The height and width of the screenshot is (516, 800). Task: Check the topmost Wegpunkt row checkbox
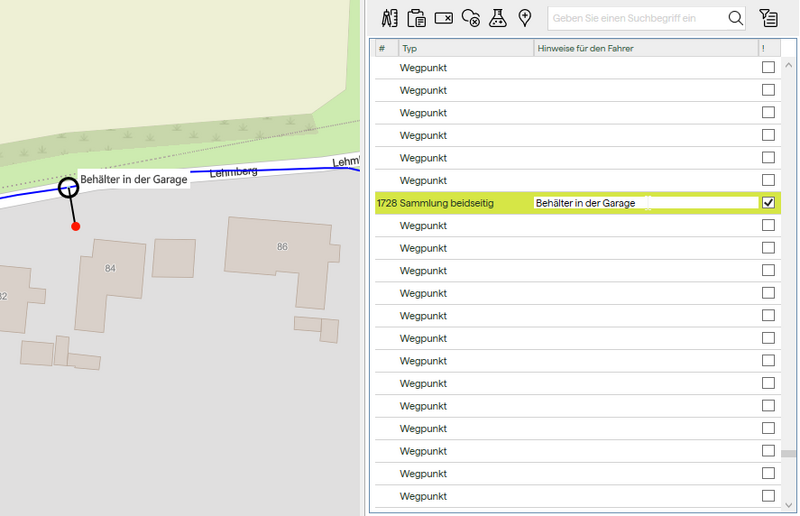768,67
